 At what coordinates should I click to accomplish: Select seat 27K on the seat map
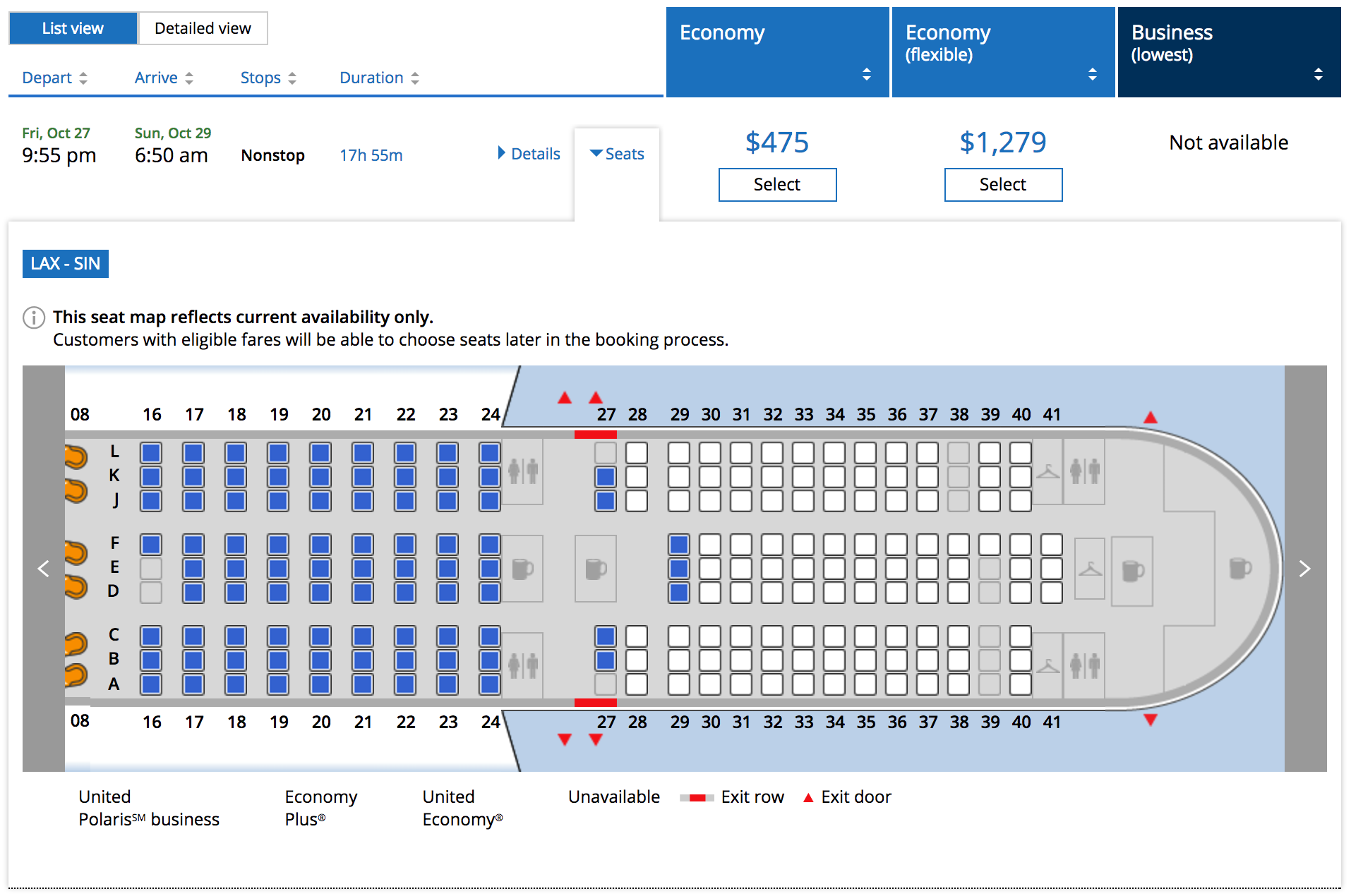(x=606, y=477)
